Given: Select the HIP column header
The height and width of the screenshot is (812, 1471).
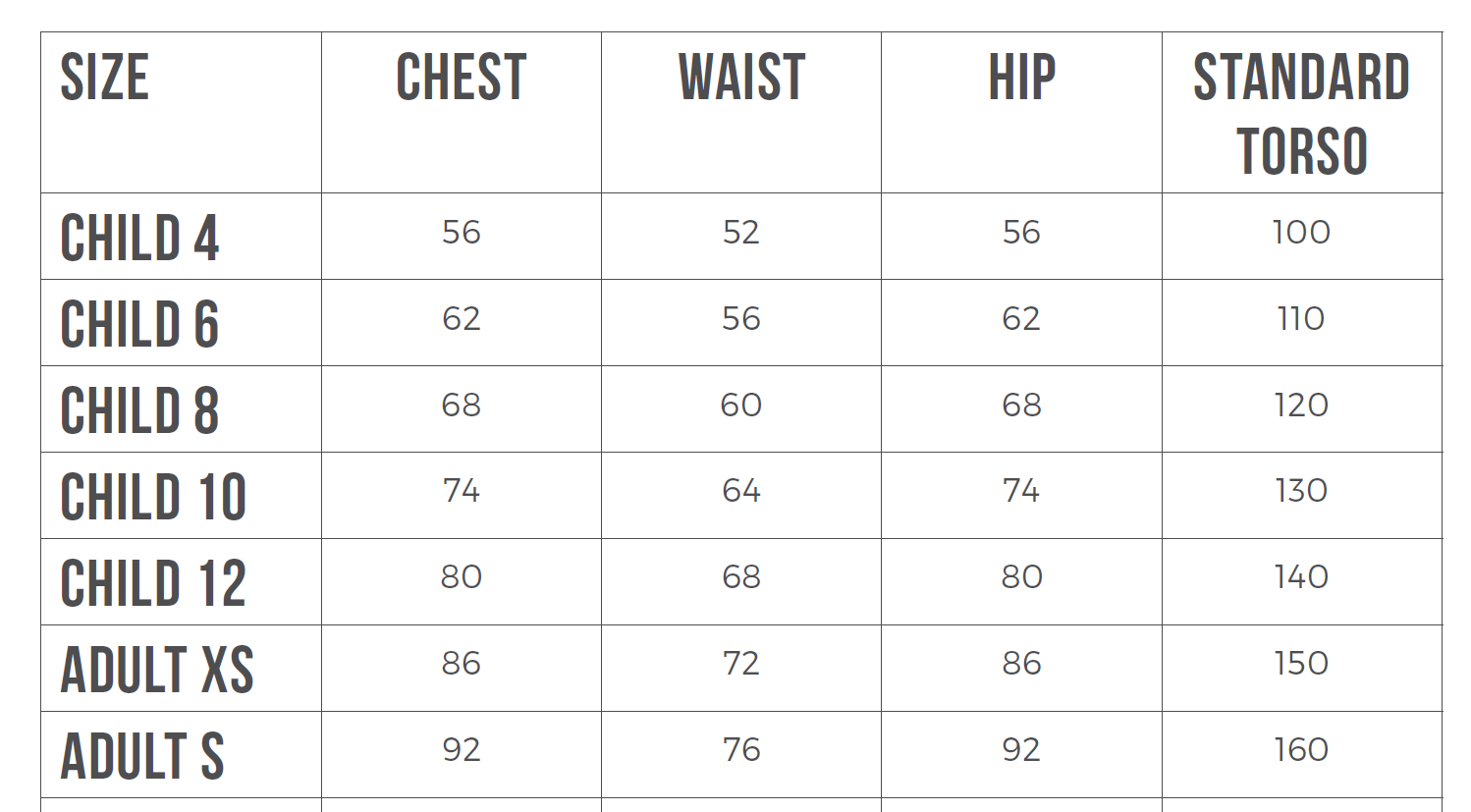Looking at the screenshot, I should pyautogui.click(x=1021, y=79).
